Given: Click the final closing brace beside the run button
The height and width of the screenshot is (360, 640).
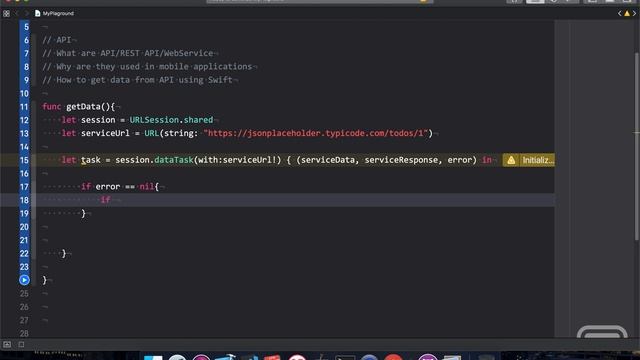Looking at the screenshot, I should tap(44, 280).
